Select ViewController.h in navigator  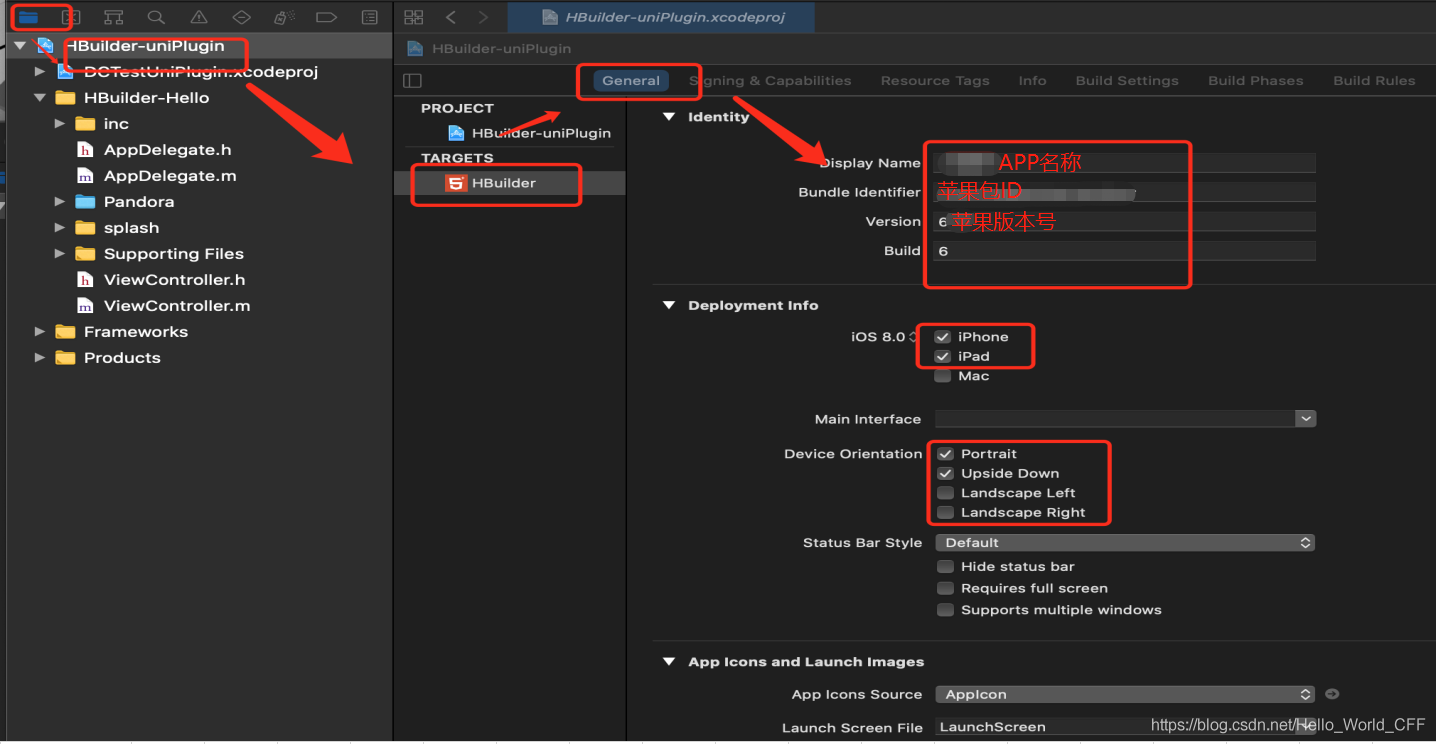click(x=174, y=280)
